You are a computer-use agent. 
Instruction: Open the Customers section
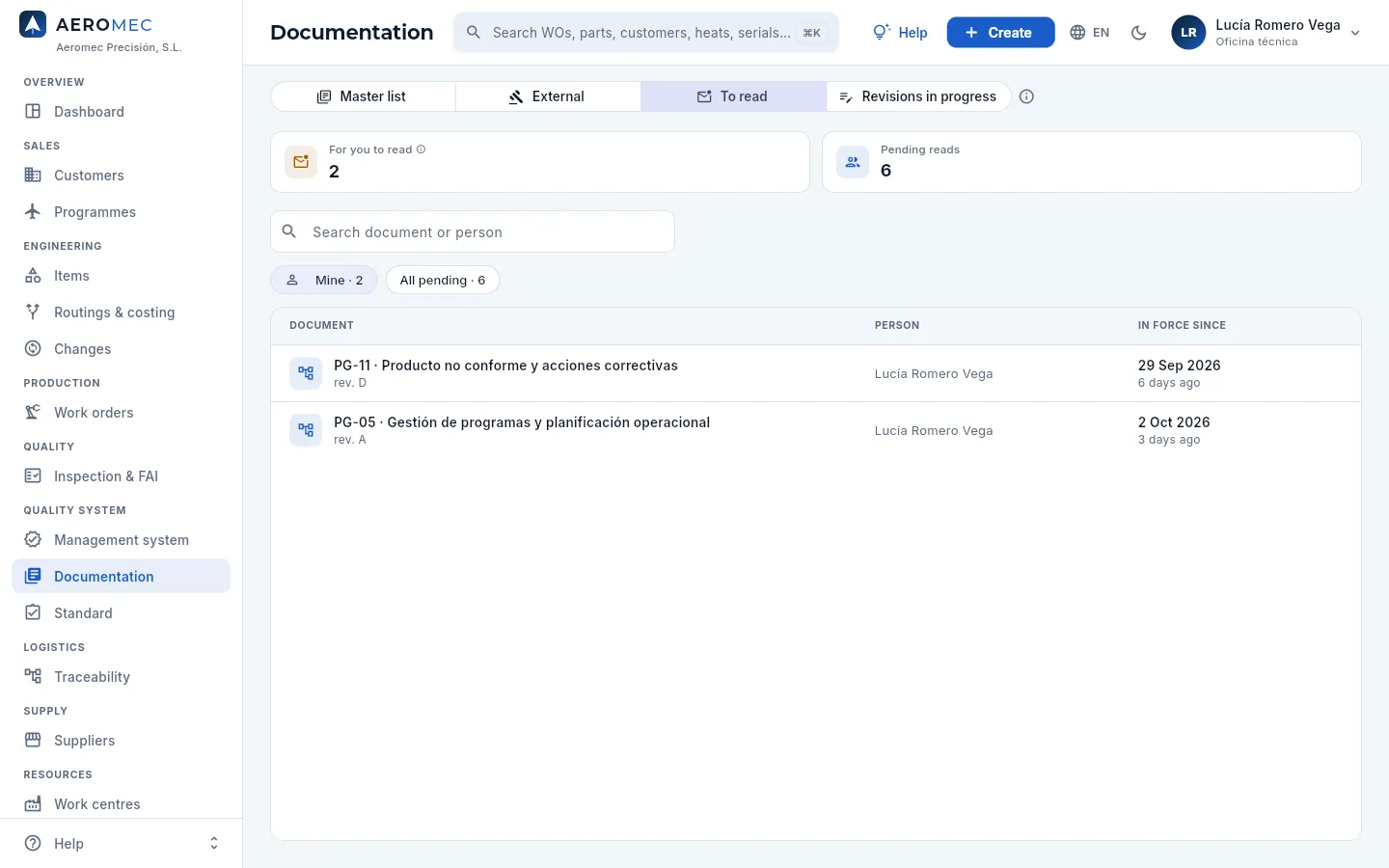coord(121,176)
